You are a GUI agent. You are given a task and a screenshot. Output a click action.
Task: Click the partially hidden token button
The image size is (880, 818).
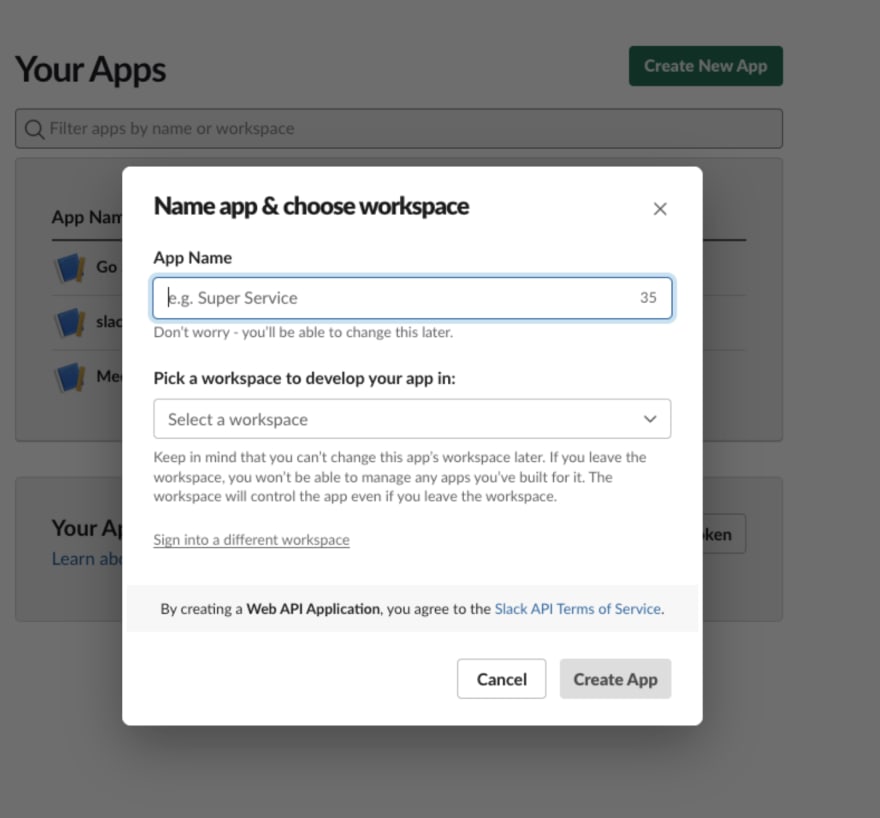coord(724,534)
